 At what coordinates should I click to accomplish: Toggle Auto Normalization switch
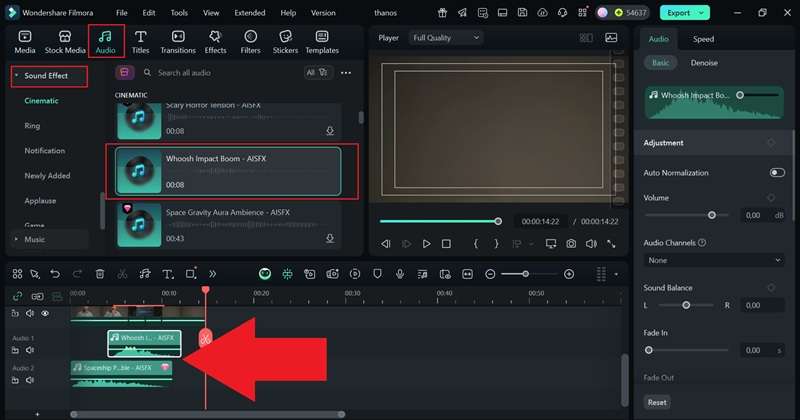tap(777, 172)
